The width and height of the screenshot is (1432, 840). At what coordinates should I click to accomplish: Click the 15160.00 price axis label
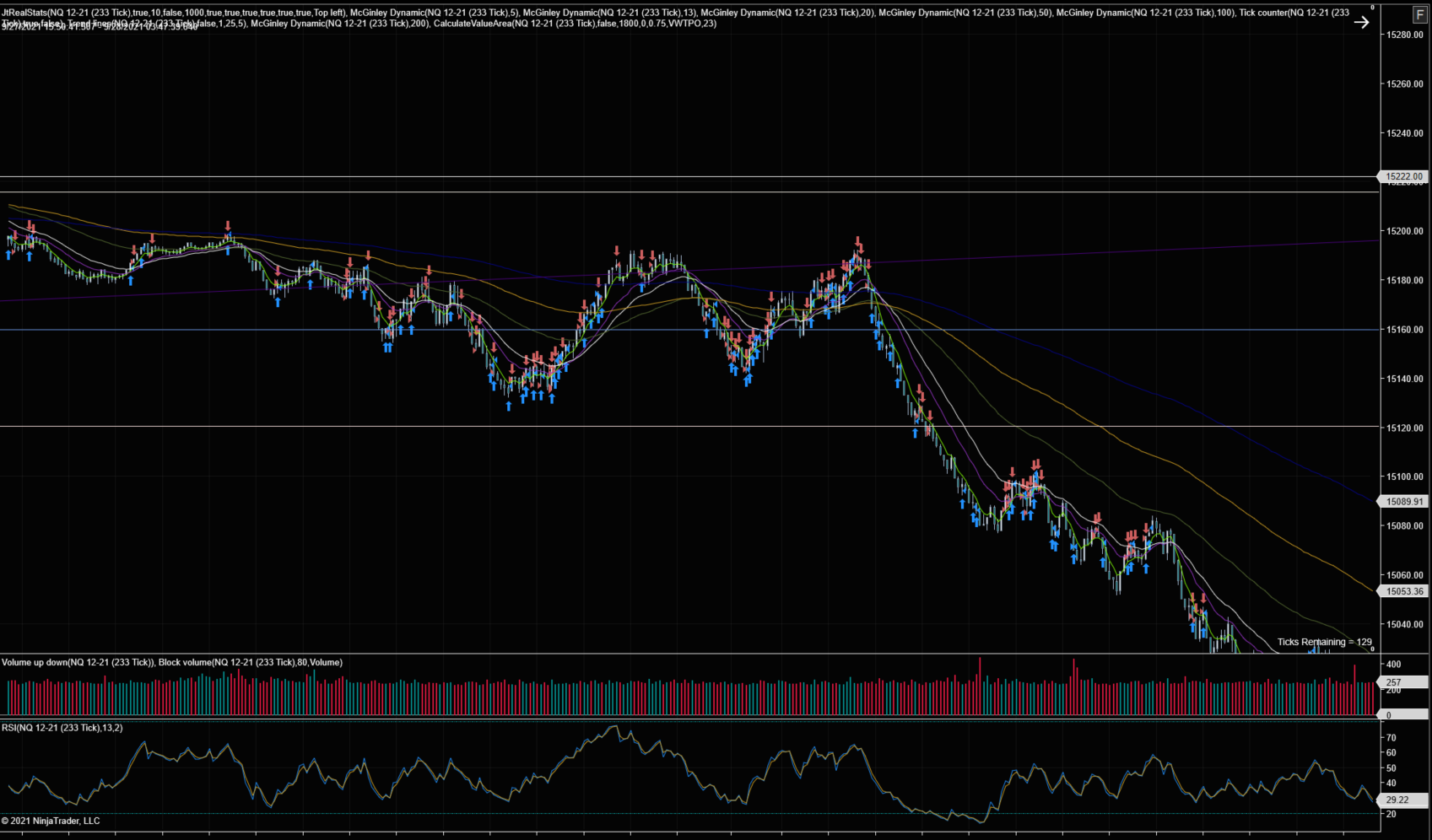[1405, 330]
